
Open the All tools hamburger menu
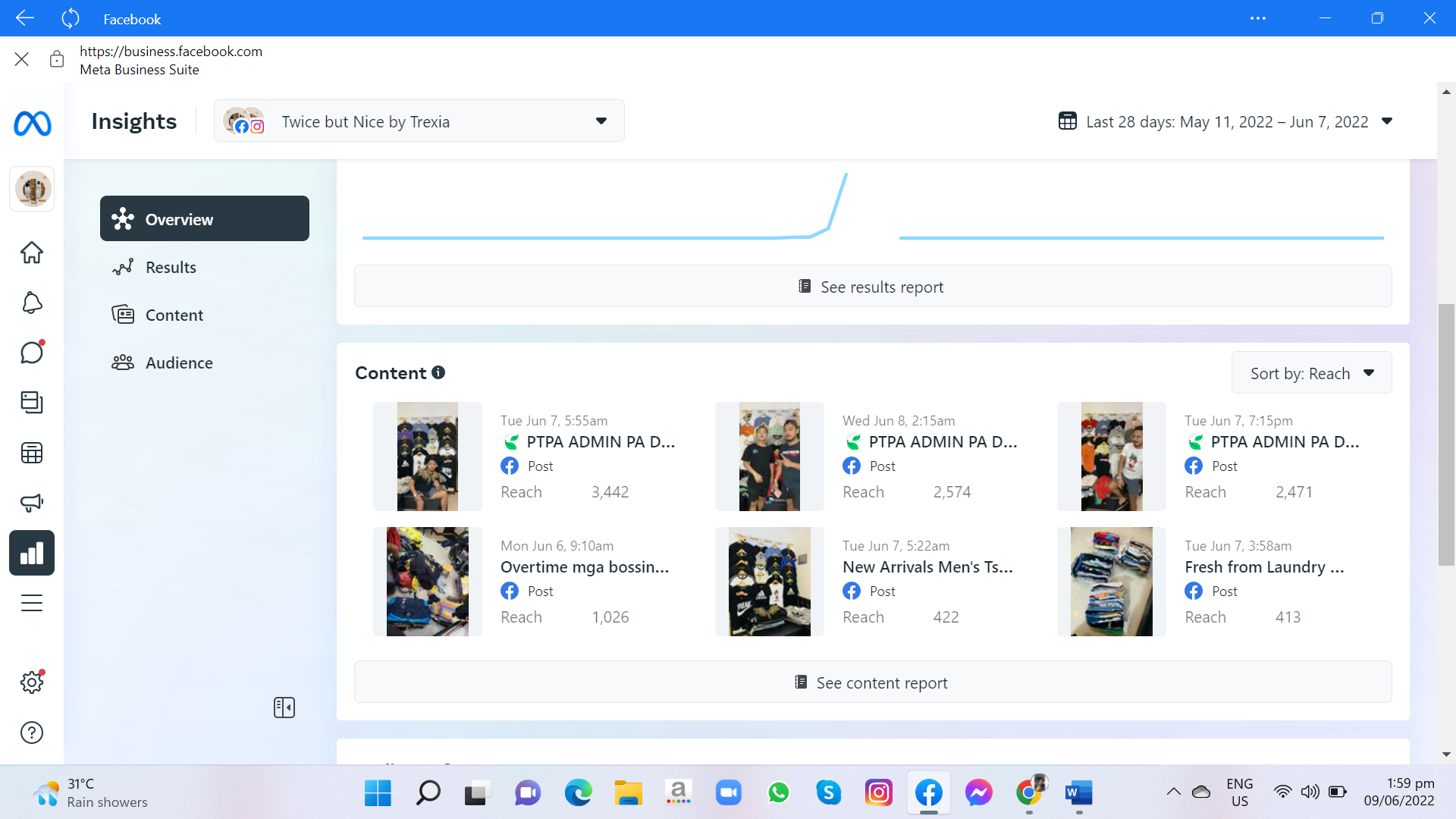pyautogui.click(x=32, y=603)
